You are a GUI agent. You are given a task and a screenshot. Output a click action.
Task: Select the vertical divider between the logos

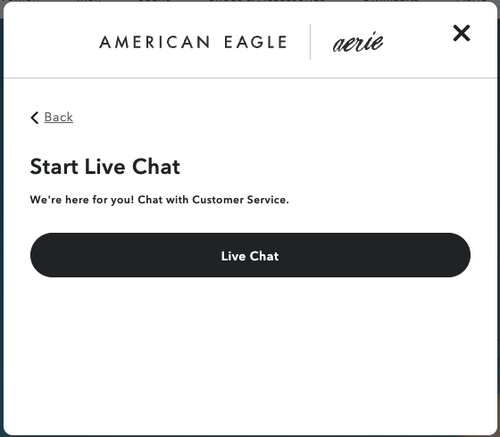[x=310, y=42]
